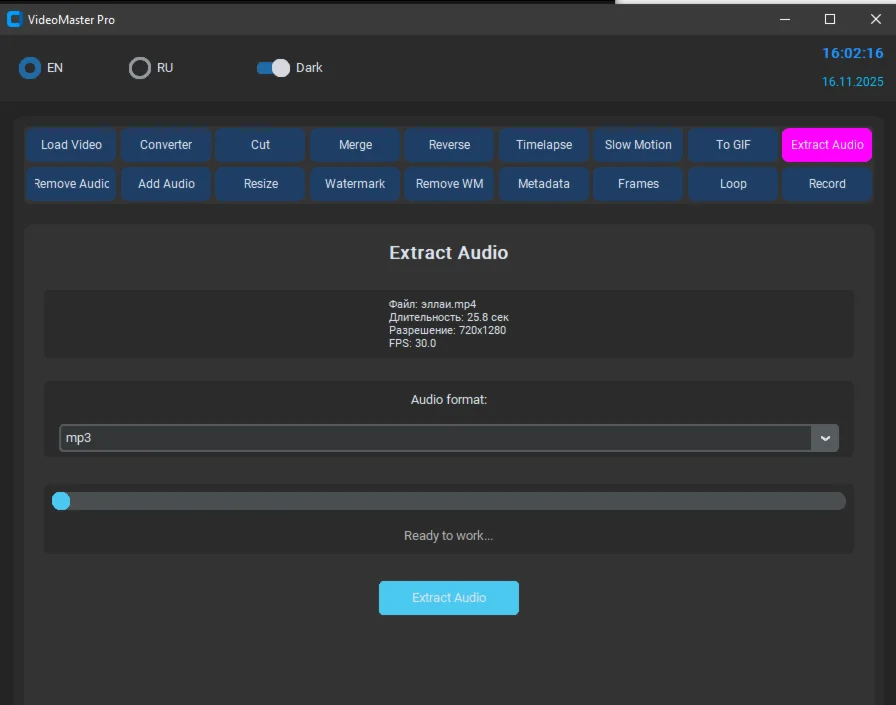Maximize the VideoMaster Pro window
The image size is (896, 705).
click(x=829, y=19)
